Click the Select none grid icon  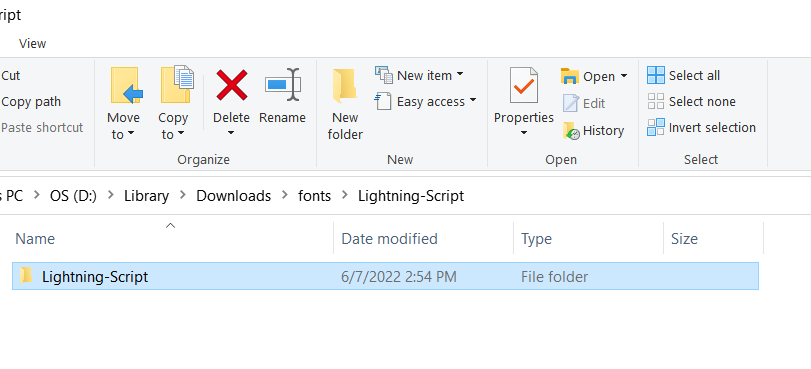[x=656, y=101]
